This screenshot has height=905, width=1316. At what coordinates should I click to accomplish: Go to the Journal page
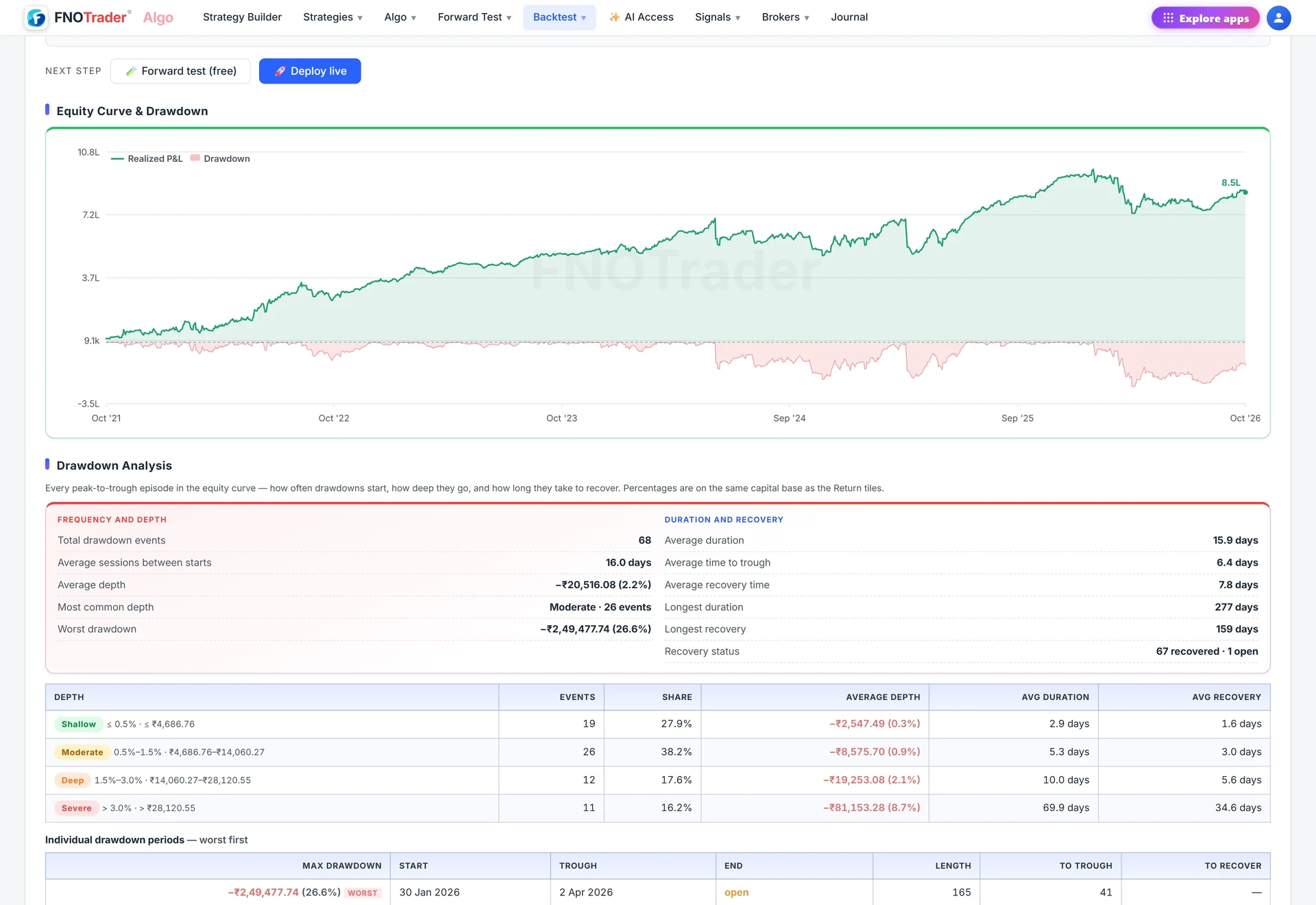849,17
